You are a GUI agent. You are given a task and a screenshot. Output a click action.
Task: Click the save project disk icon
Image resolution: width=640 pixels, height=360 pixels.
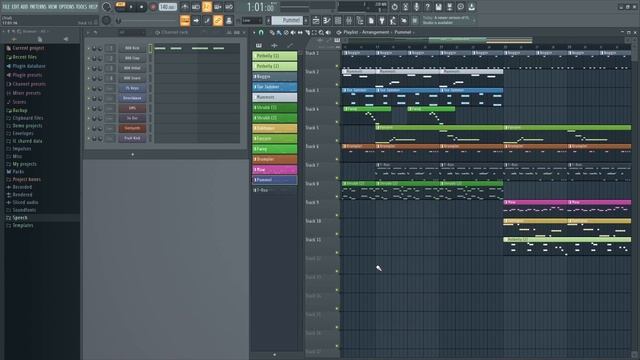(438, 7)
